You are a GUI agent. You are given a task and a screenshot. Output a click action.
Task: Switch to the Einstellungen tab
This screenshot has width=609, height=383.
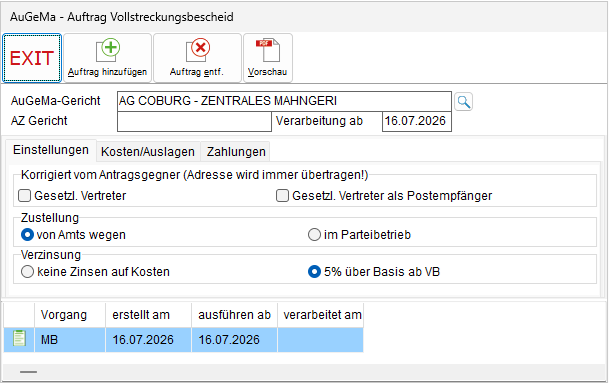[50, 150]
